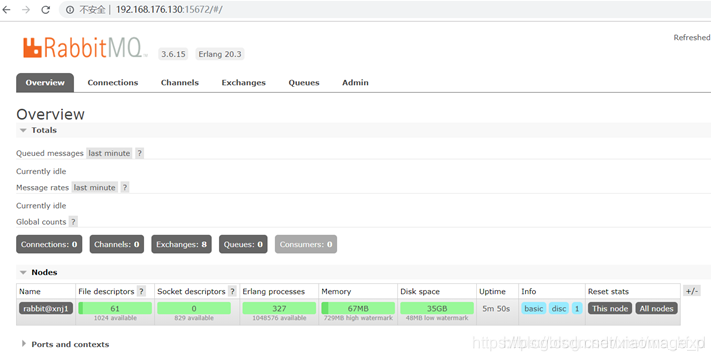This screenshot has width=714, height=361.
Task: Reload the page with the refresh icon
Action: (46, 10)
